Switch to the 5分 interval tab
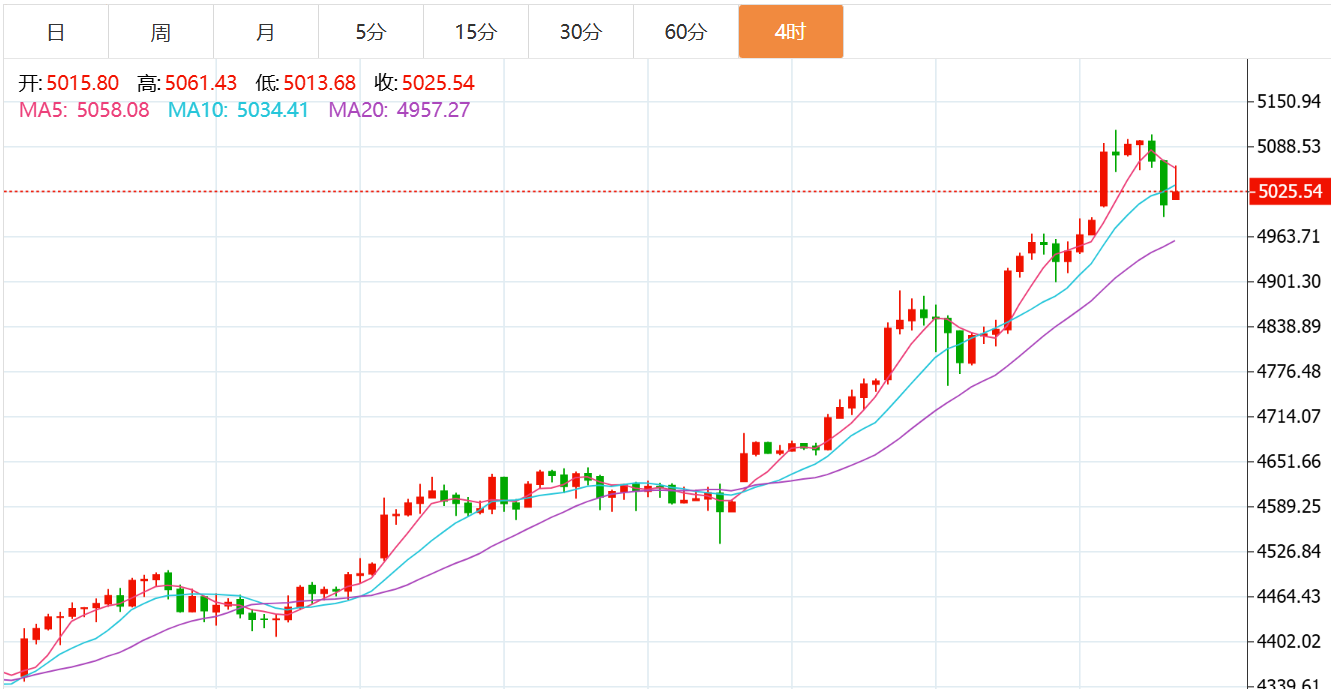The width and height of the screenshot is (1331, 689). tap(371, 32)
